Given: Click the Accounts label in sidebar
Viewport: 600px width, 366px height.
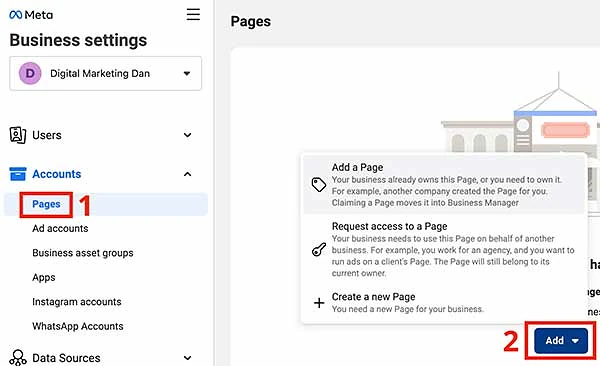Looking at the screenshot, I should click(x=57, y=174).
